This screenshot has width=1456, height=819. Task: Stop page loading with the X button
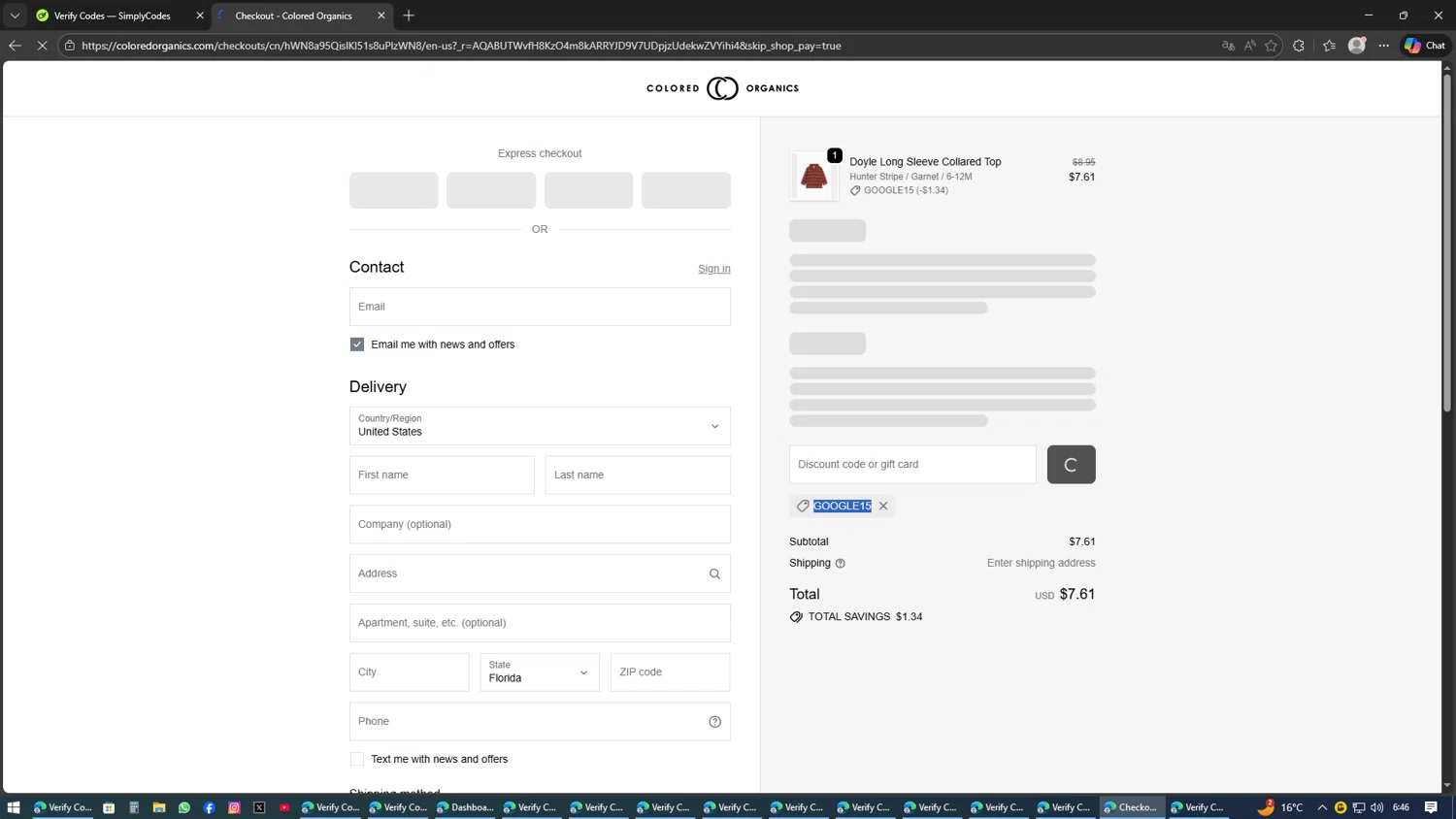tap(42, 46)
